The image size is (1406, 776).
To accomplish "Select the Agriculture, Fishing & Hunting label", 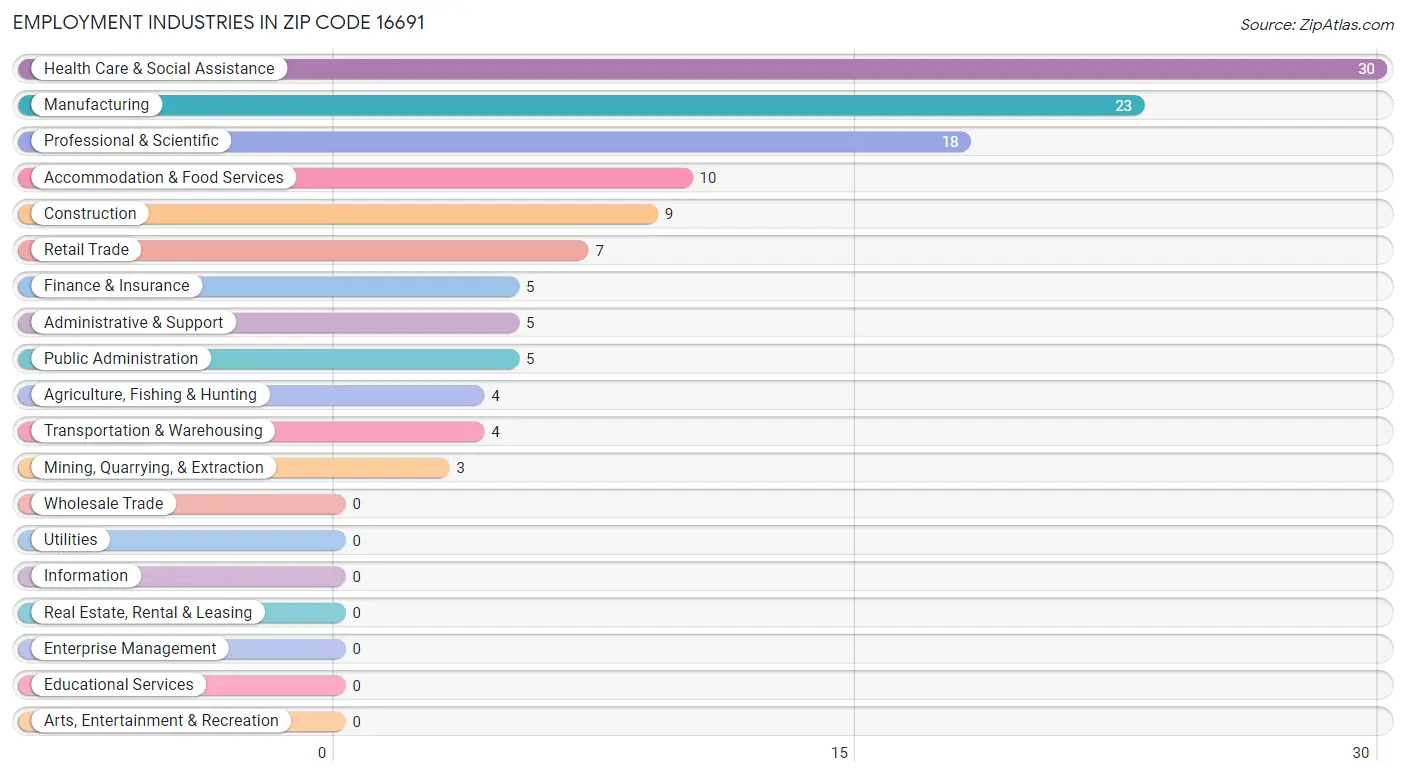I will tap(150, 395).
